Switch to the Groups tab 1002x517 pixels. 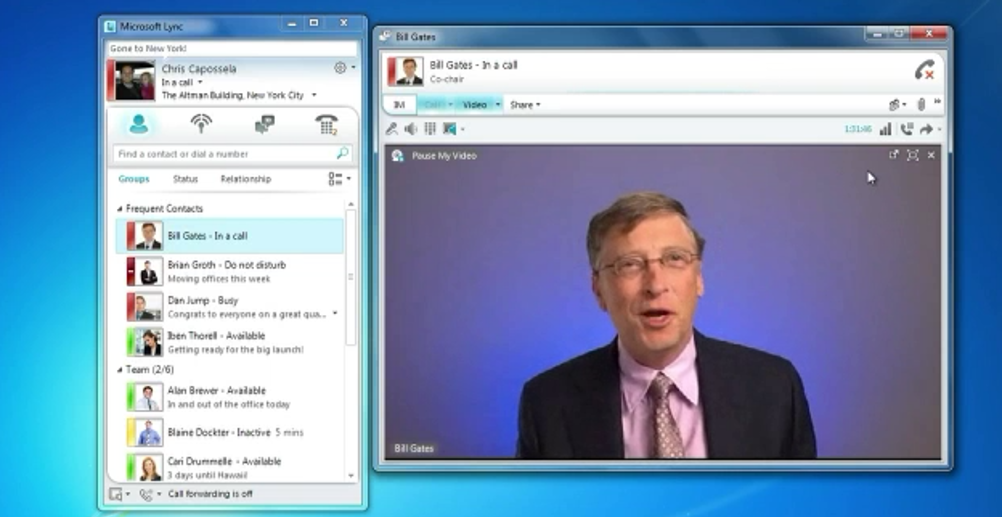(x=134, y=179)
